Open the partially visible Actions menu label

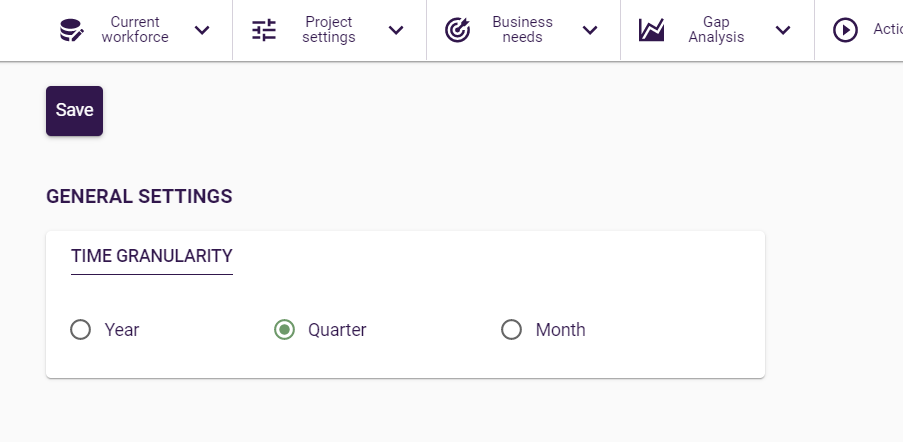click(887, 30)
